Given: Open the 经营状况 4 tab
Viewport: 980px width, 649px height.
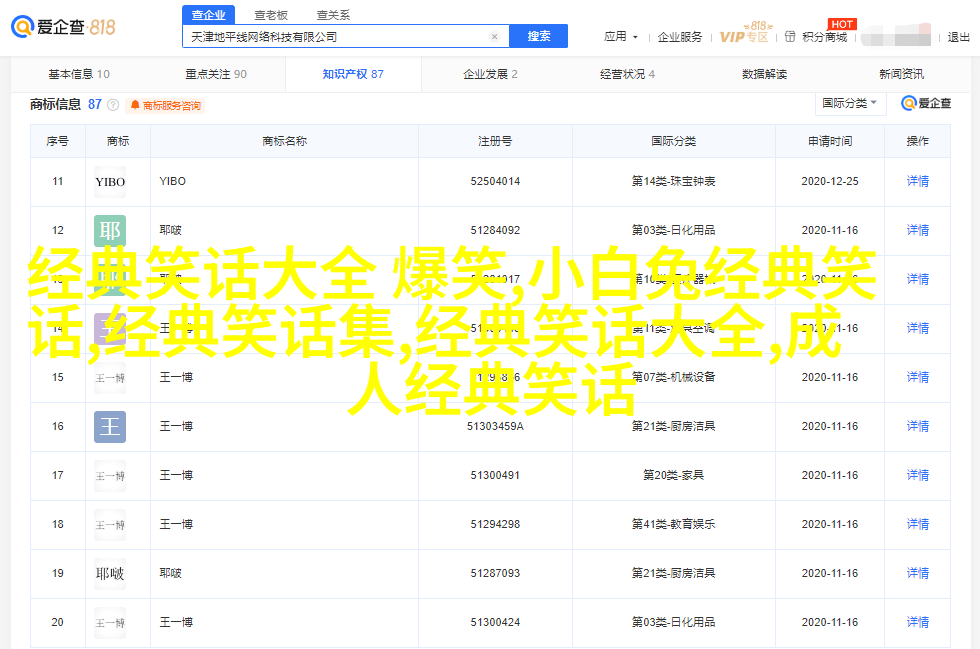Looking at the screenshot, I should tap(627, 74).
